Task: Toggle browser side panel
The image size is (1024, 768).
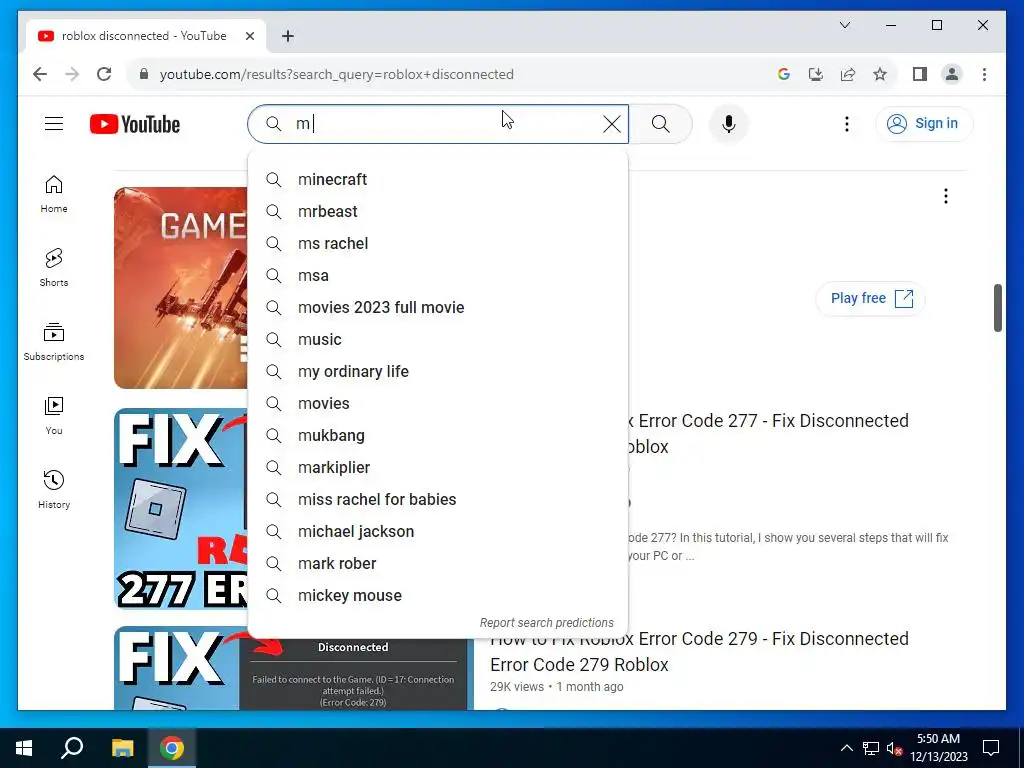Action: (920, 74)
